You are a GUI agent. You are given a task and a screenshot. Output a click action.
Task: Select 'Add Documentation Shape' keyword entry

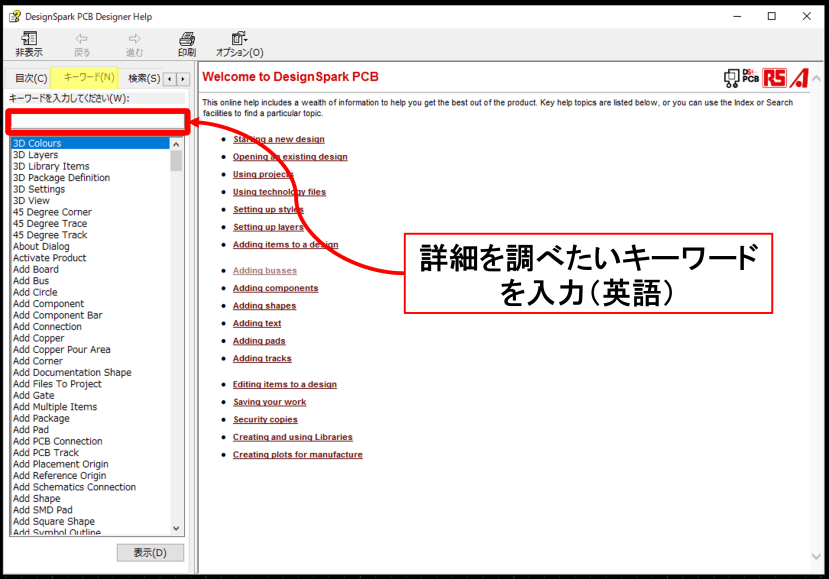point(72,372)
